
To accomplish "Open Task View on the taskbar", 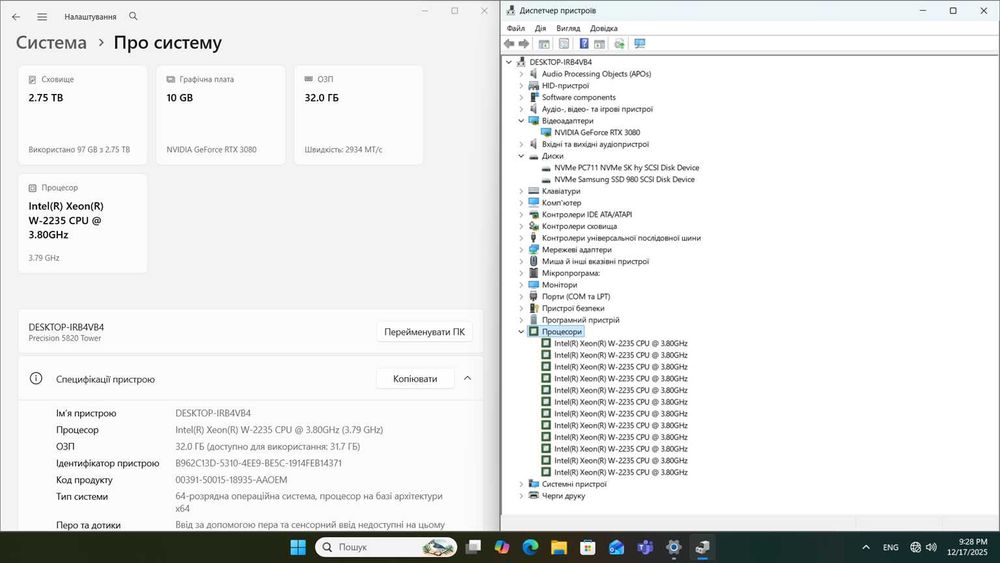I will [473, 547].
